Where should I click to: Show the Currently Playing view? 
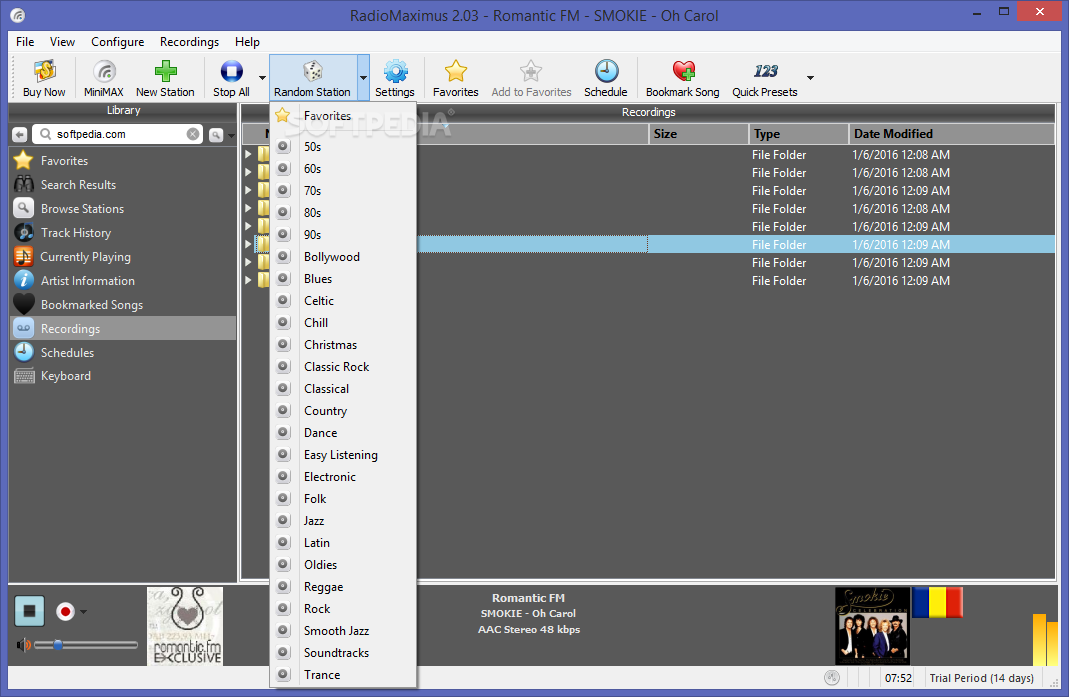click(123, 256)
